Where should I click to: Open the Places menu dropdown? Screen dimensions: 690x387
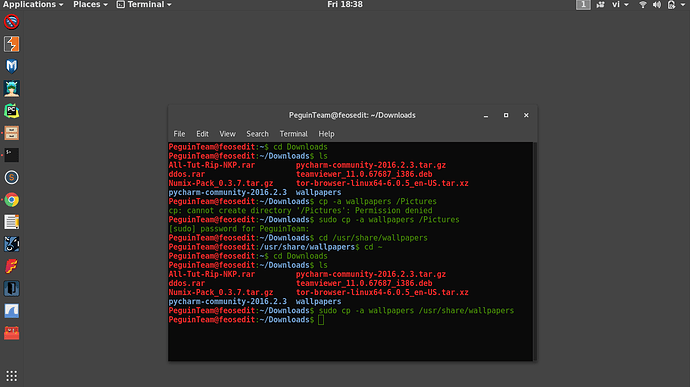point(90,4)
